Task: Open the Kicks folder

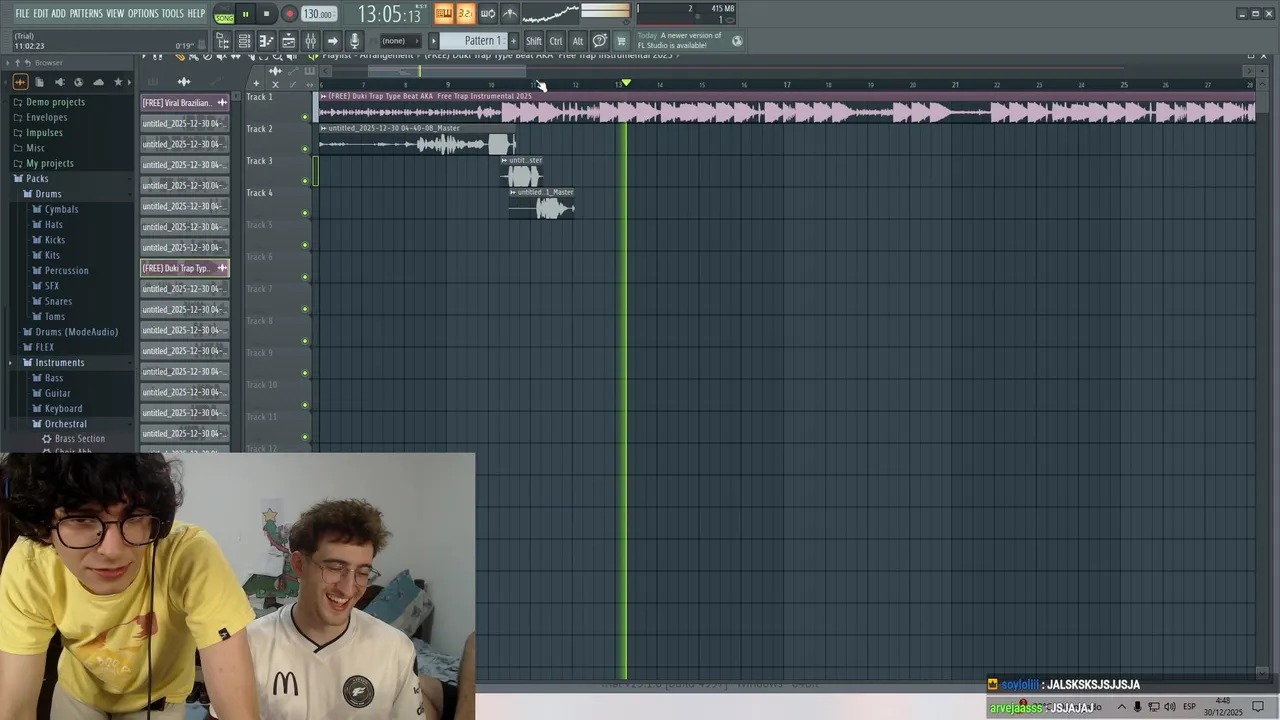Action: (55, 240)
